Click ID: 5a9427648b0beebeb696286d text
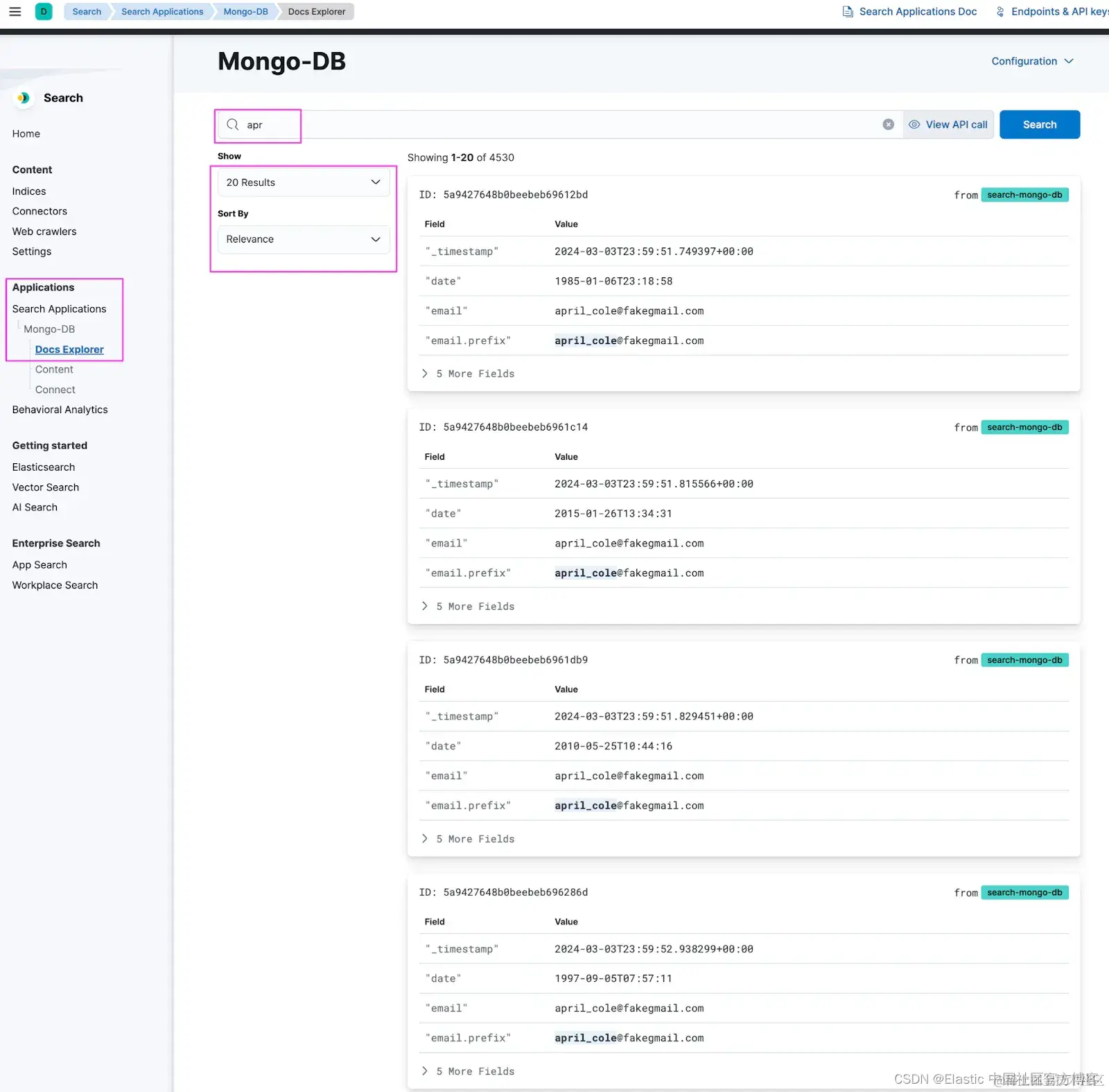This screenshot has height=1092, width=1109. coord(503,892)
